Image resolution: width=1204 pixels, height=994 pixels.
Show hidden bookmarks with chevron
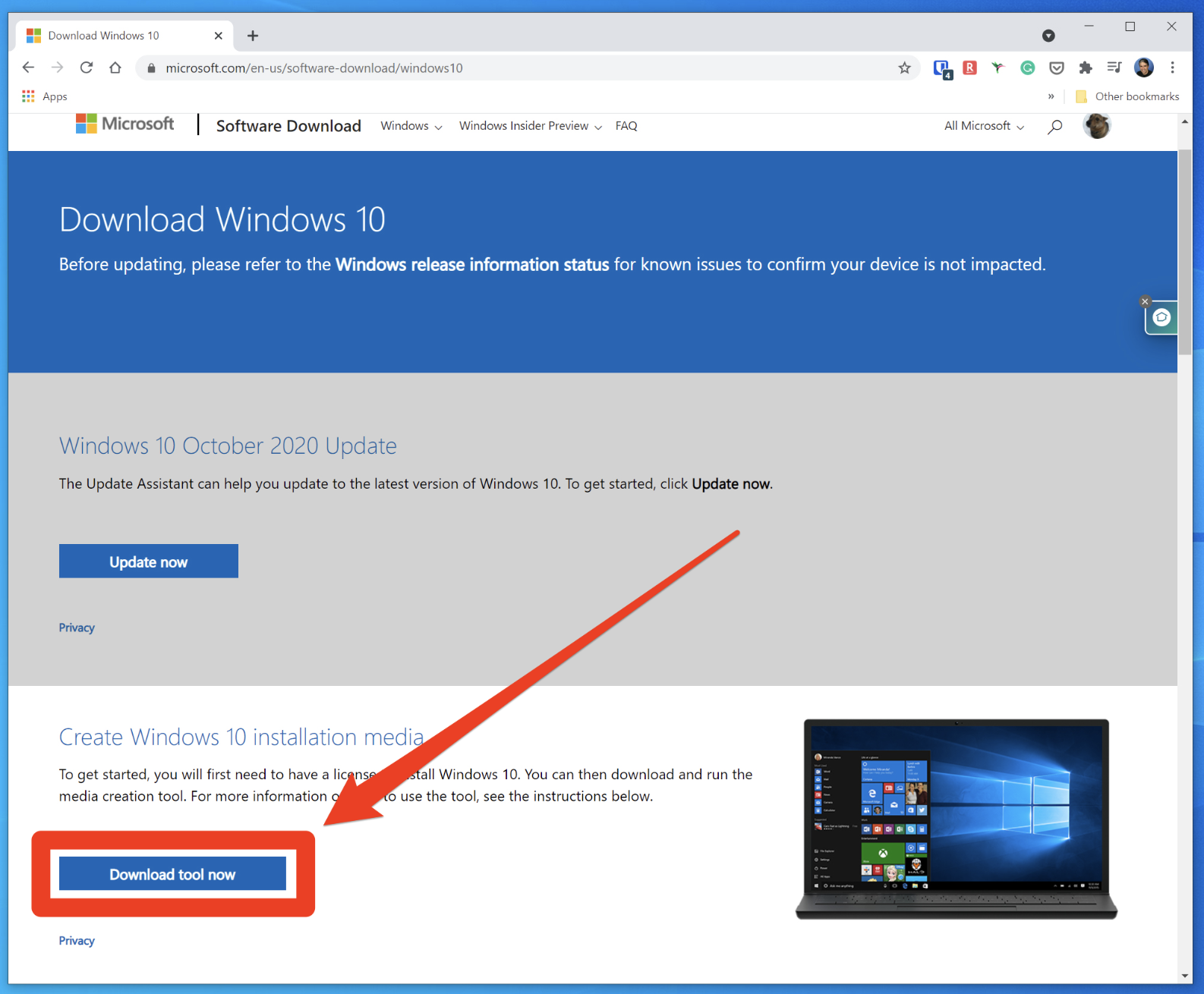coord(1051,96)
